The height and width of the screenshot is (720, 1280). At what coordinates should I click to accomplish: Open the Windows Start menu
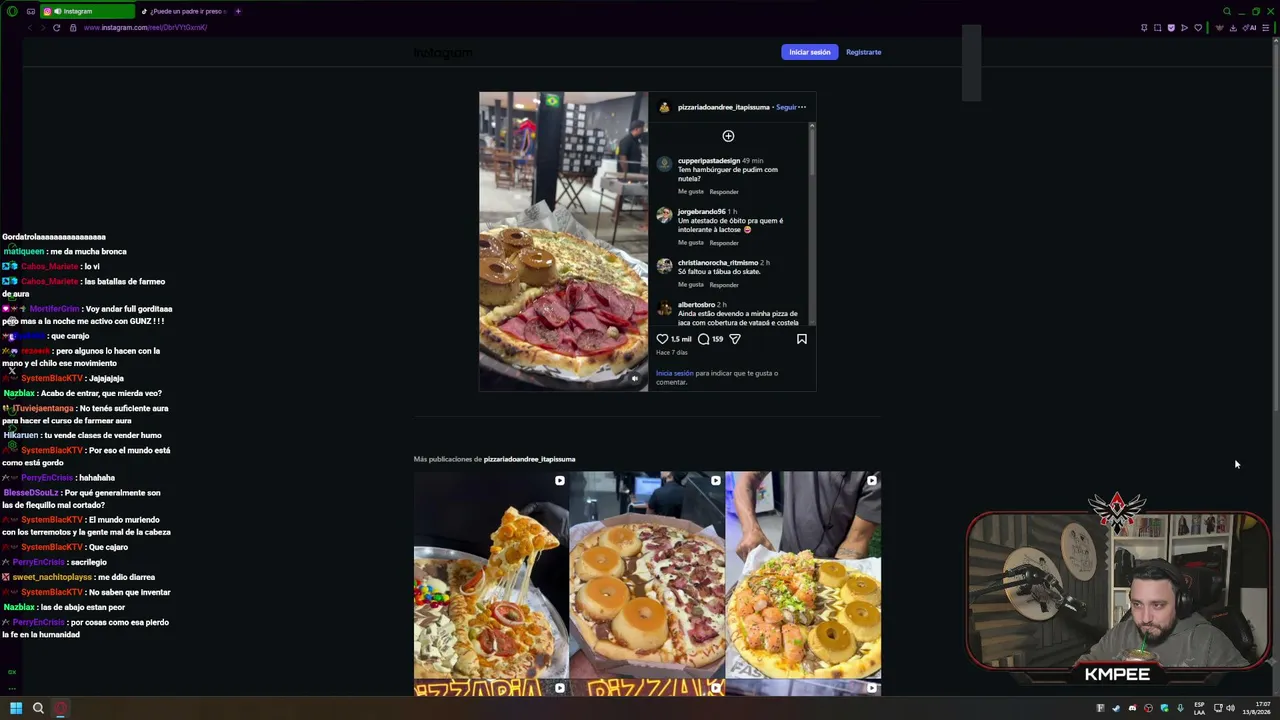click(x=16, y=708)
